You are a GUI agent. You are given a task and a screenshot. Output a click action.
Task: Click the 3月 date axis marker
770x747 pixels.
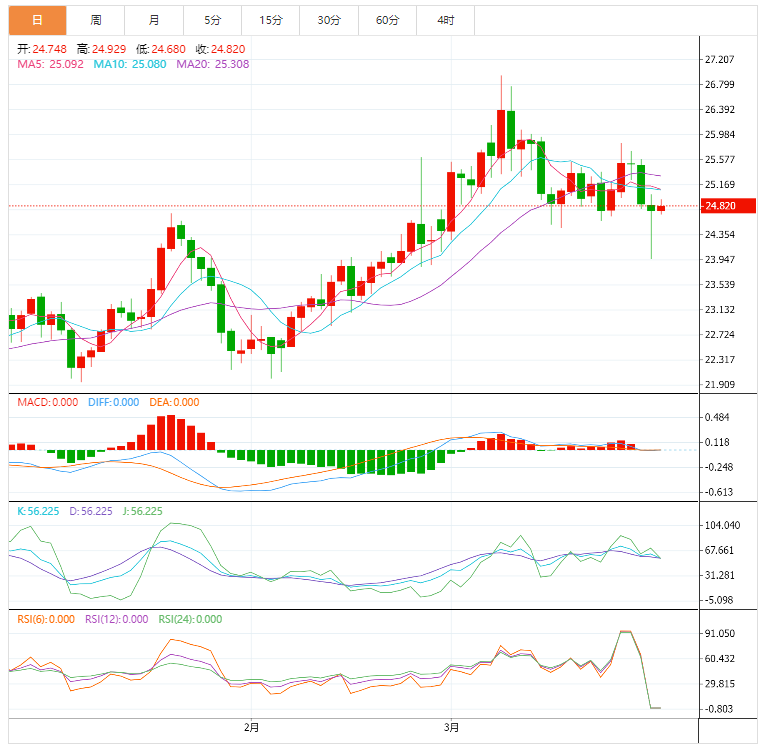click(x=451, y=727)
